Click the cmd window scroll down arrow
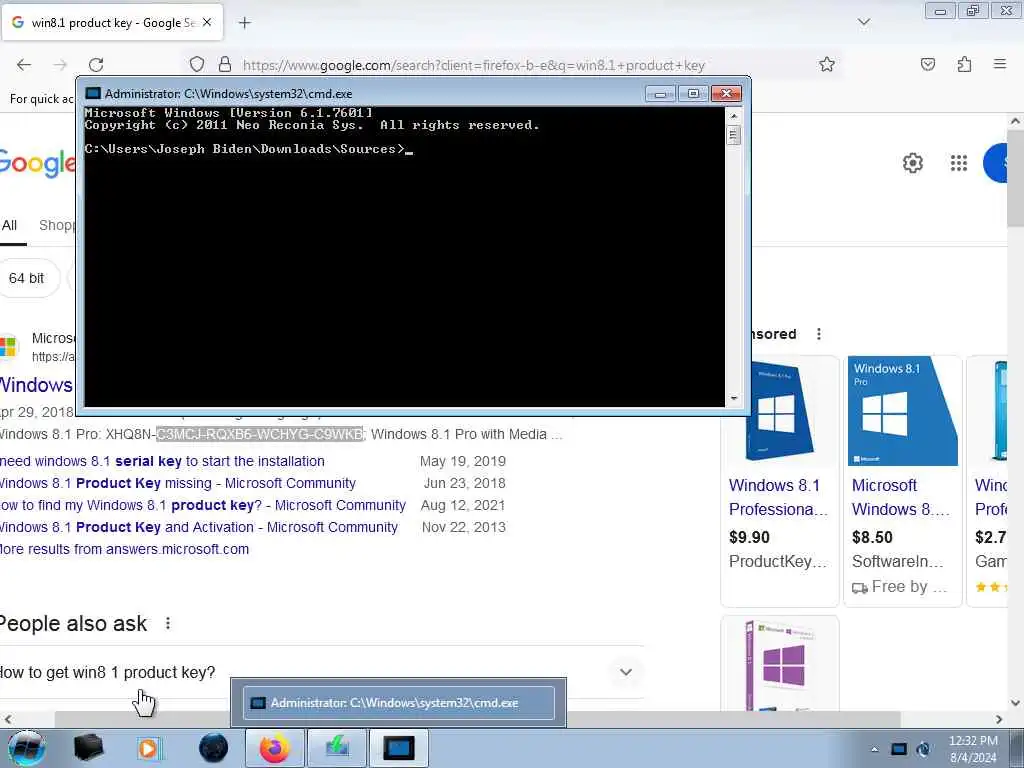Viewport: 1024px width, 768px height. point(733,398)
